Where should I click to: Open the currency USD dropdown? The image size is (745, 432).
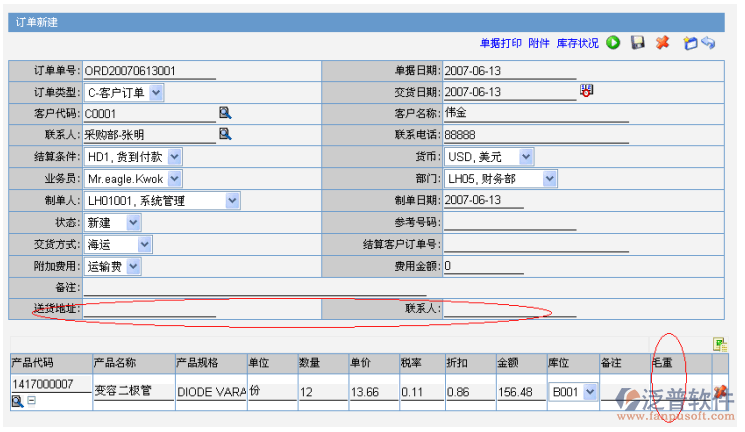click(525, 156)
